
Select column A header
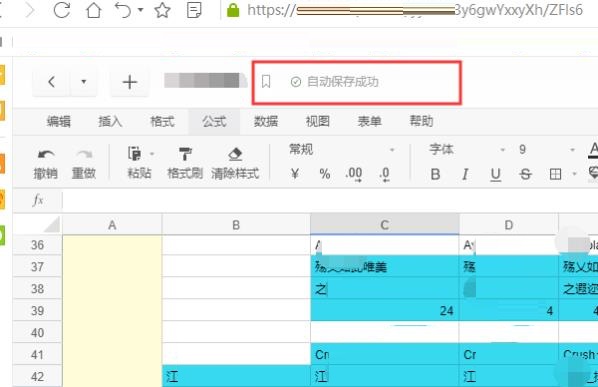pos(112,225)
